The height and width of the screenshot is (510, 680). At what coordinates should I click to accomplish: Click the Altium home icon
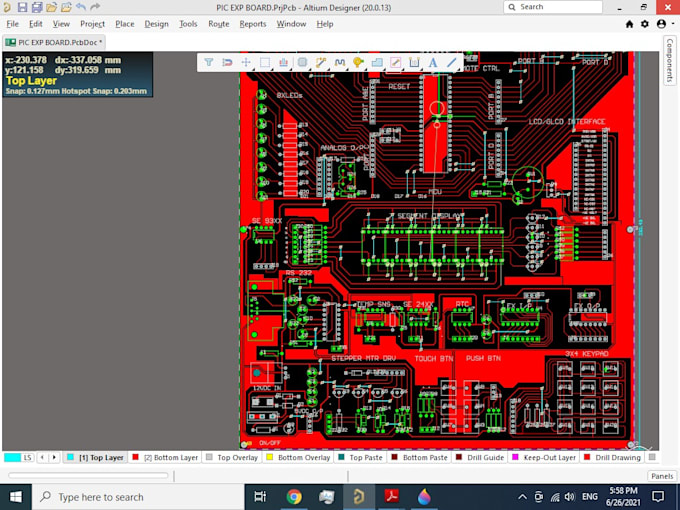[x=629, y=24]
